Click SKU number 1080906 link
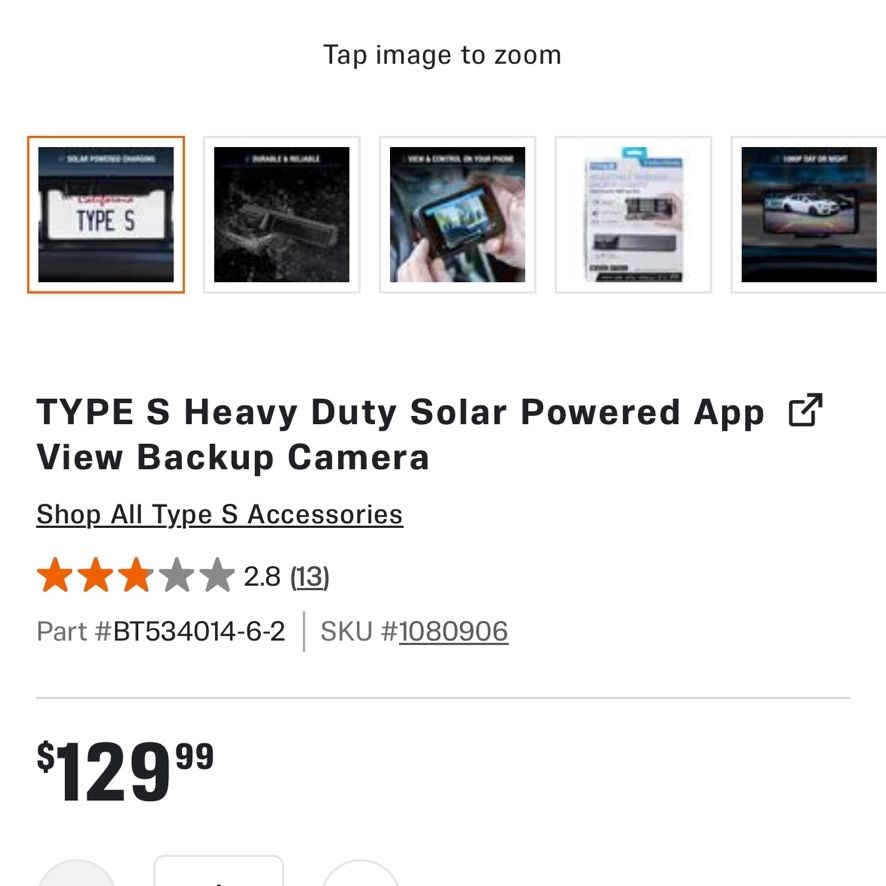 (453, 631)
